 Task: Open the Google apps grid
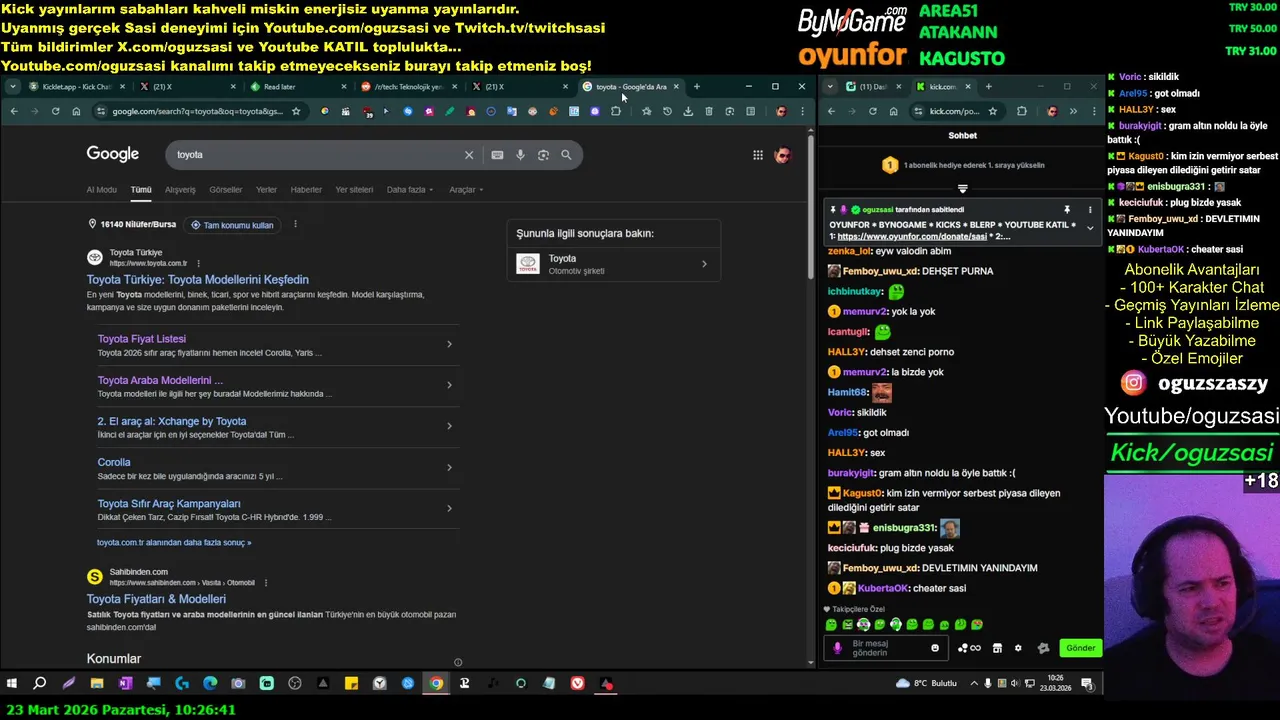pyautogui.click(x=758, y=155)
